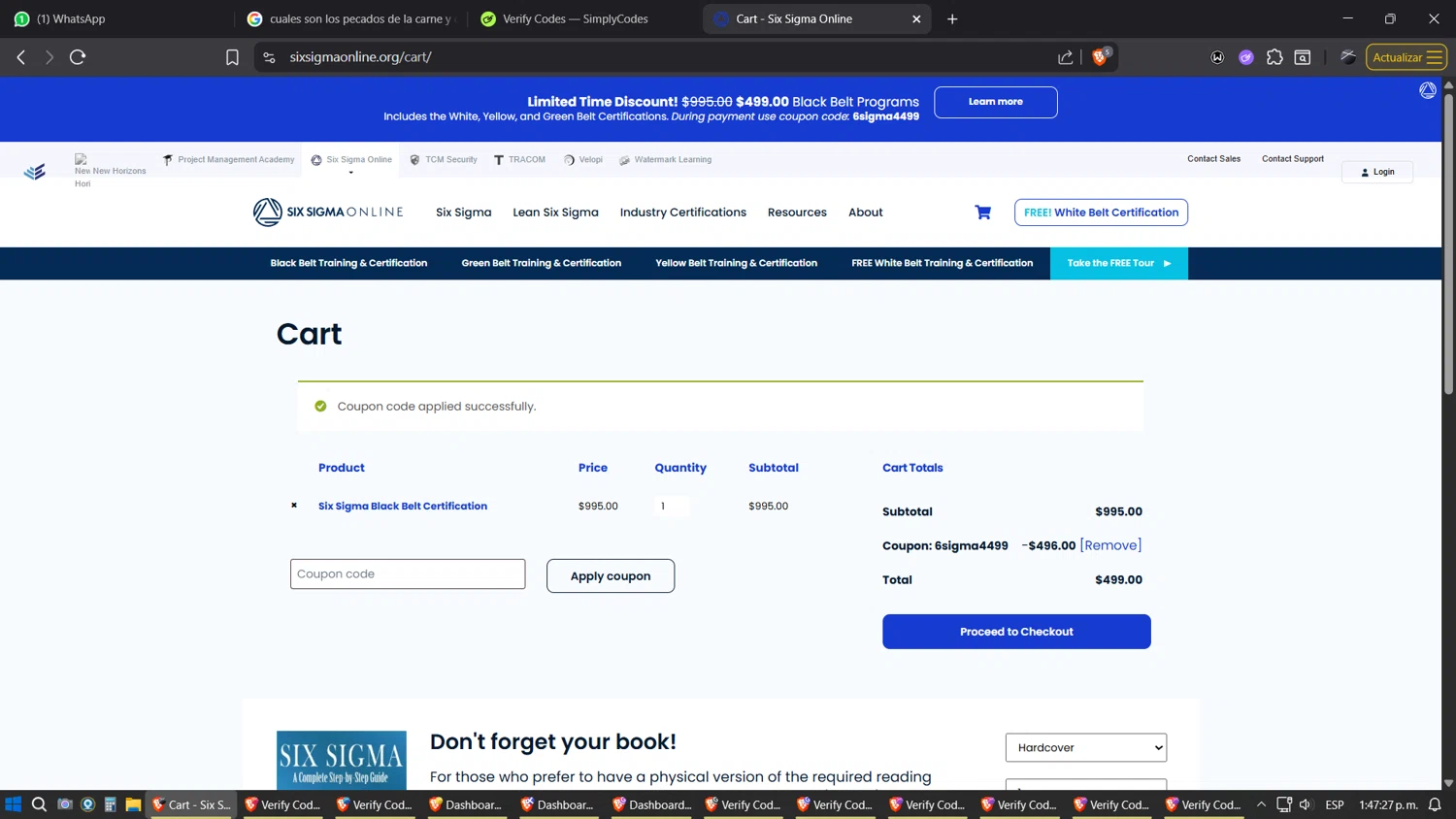The width and height of the screenshot is (1456, 819).
Task: Open the notifications bell in system tray
Action: click(1435, 804)
